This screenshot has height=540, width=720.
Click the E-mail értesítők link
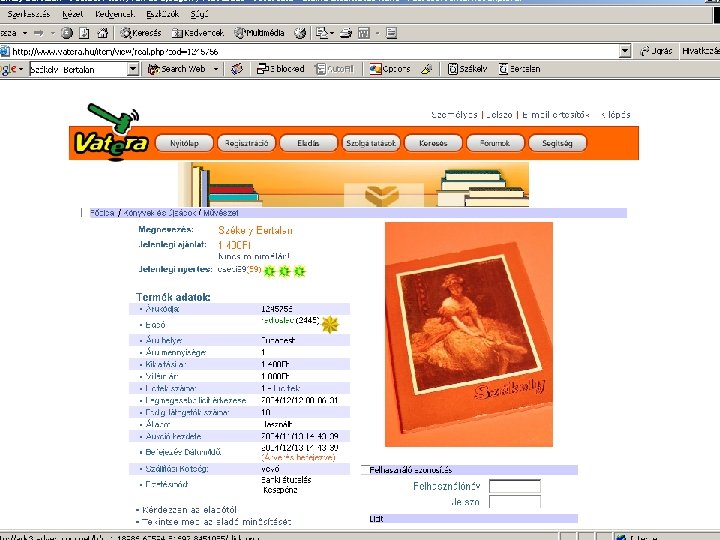[x=555, y=115]
